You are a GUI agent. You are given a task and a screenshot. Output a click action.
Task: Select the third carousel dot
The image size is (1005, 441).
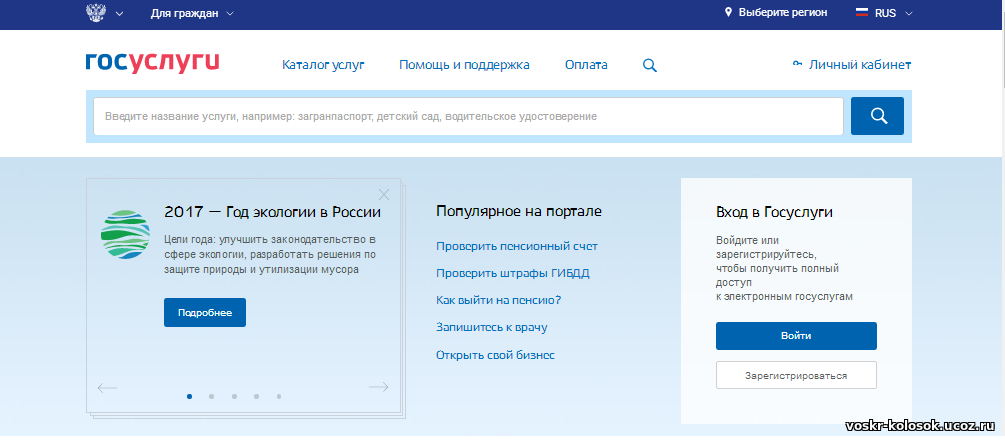(x=235, y=396)
